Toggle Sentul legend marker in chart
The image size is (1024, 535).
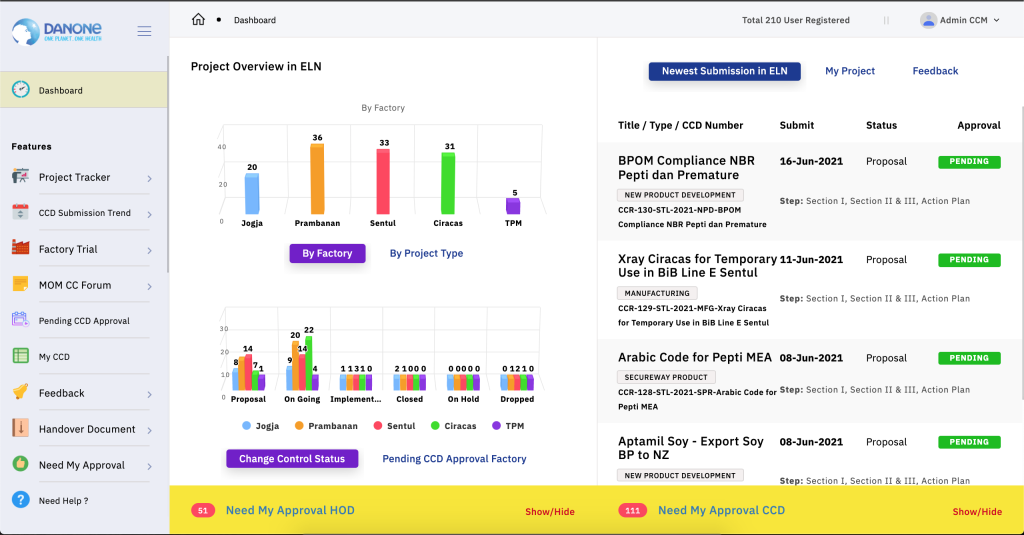pyautogui.click(x=377, y=425)
